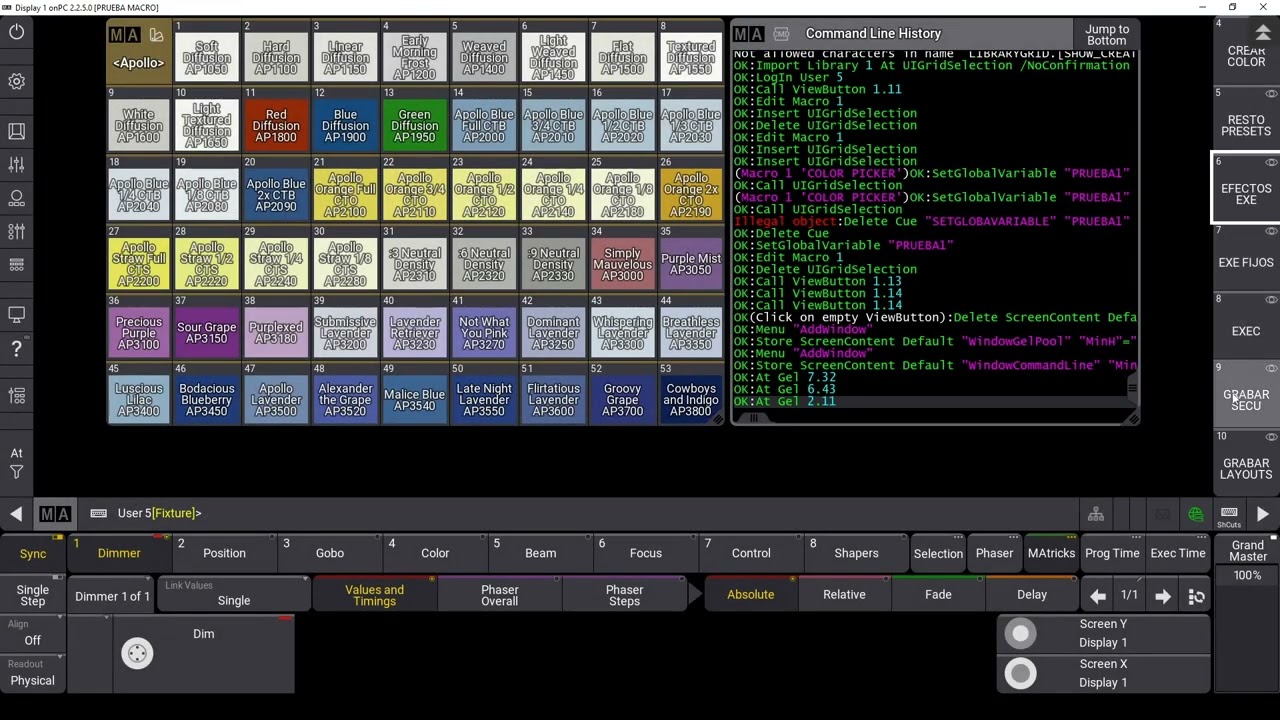Select the Color feature group tab
Screen dimensions: 1280x720
435,553
